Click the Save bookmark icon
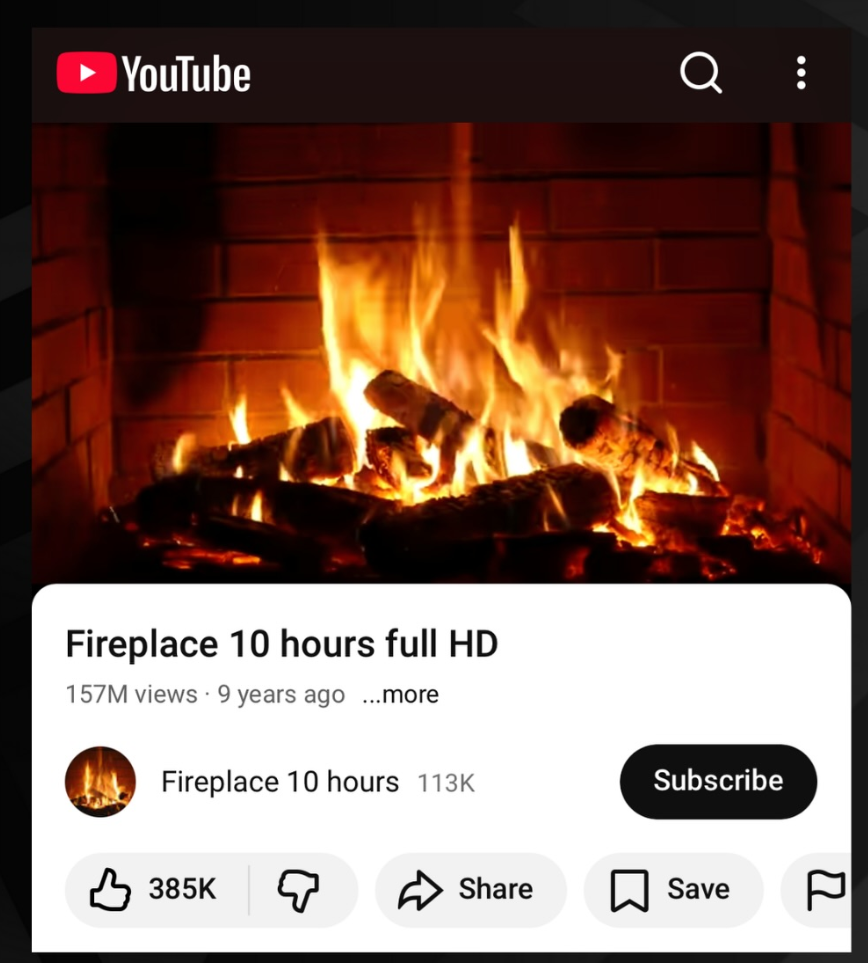Screen dimensions: 868x963 629,890
